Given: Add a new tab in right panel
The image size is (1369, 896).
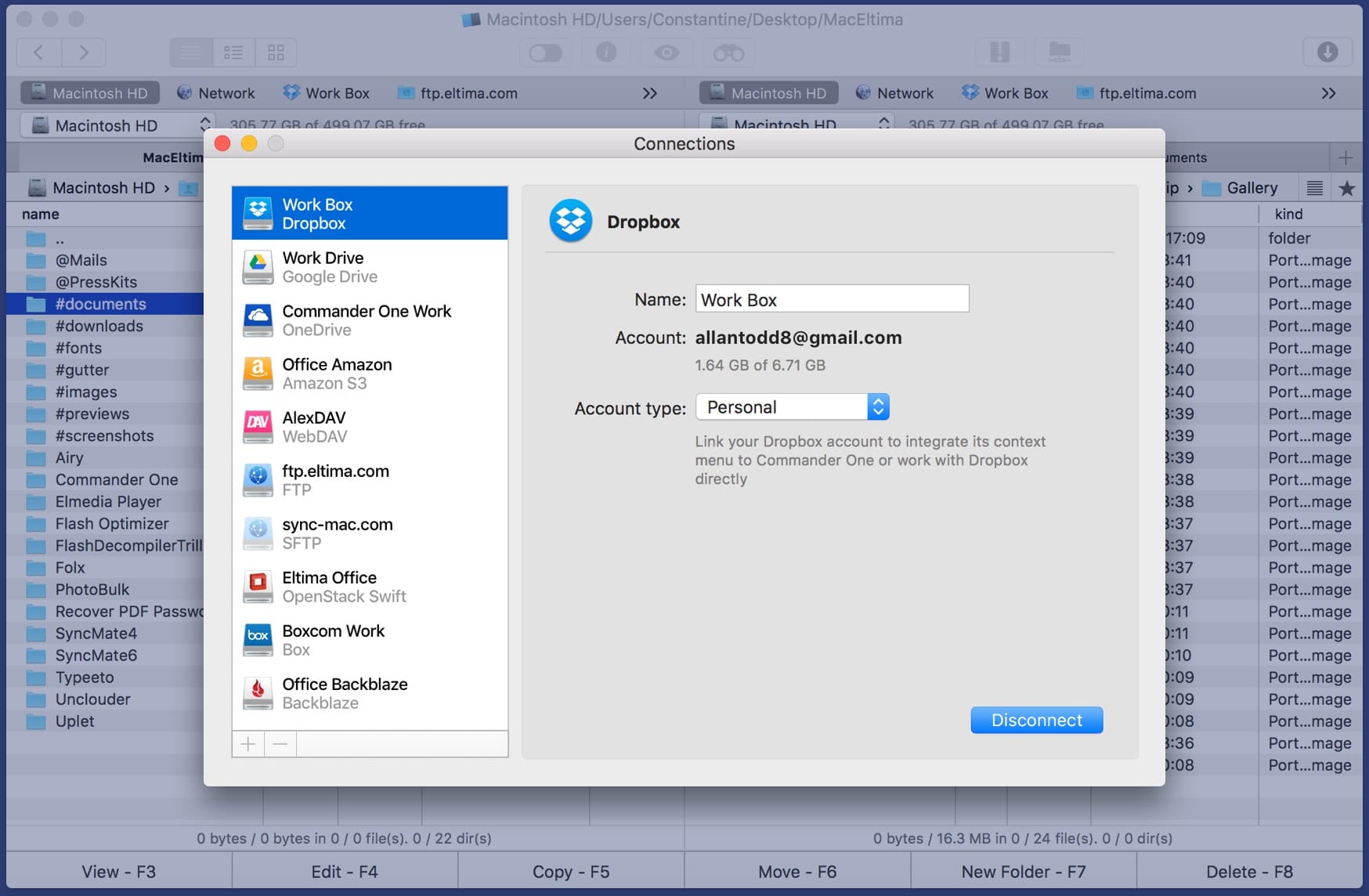Looking at the screenshot, I should pos(1346,157).
